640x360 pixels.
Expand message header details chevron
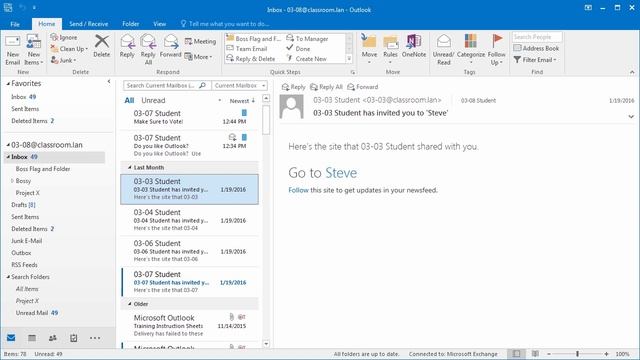pos(631,117)
